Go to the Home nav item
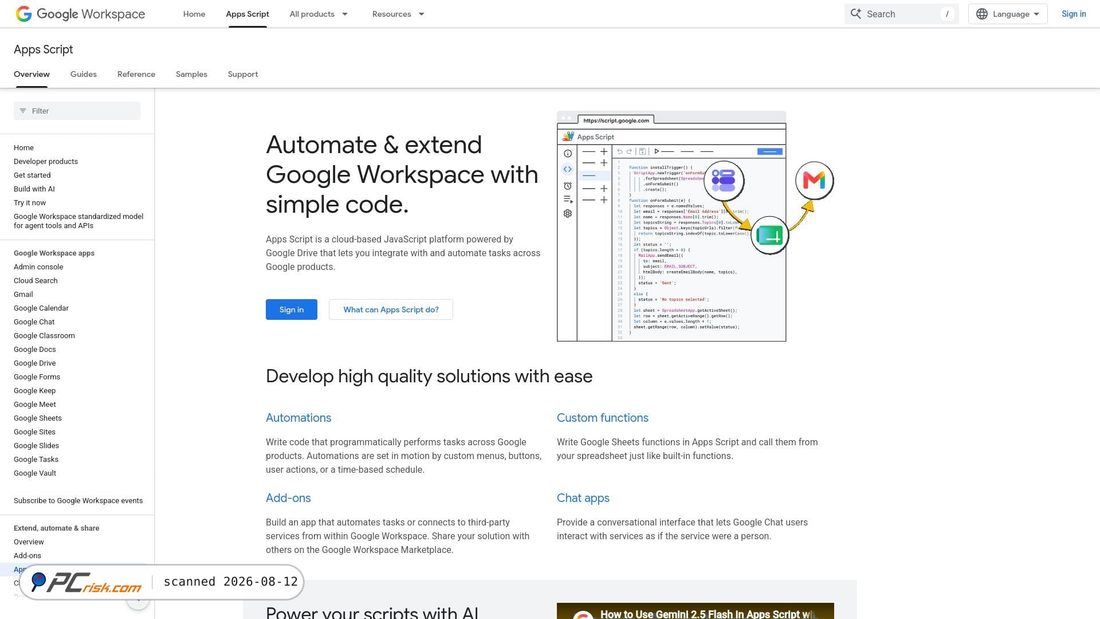Screen dimensions: 1100x619 pos(194,14)
